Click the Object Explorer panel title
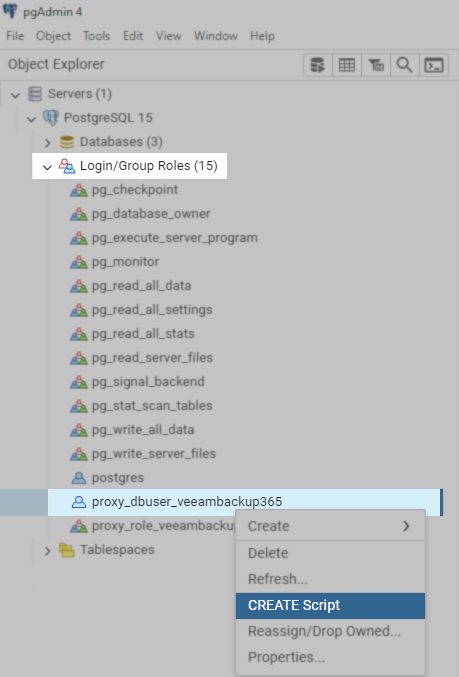The width and height of the screenshot is (459, 677). click(56, 64)
